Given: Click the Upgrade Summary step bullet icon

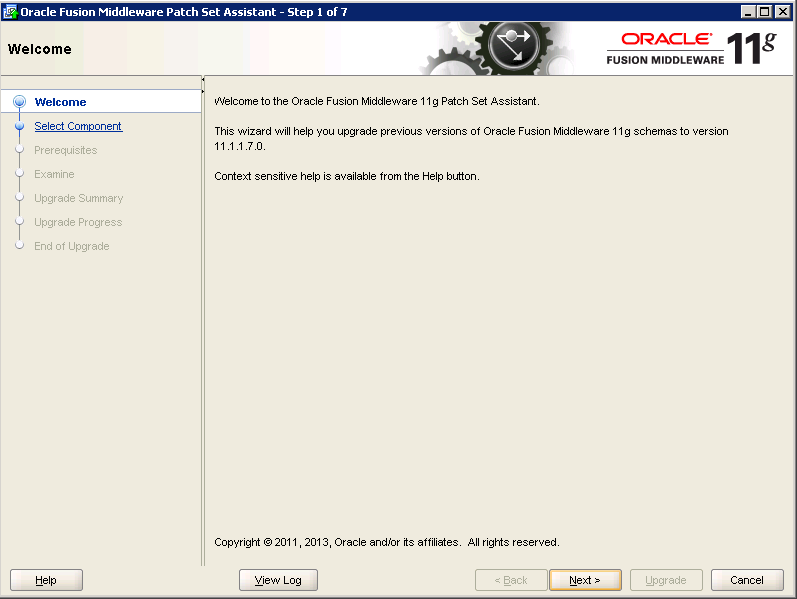Looking at the screenshot, I should [x=19, y=197].
